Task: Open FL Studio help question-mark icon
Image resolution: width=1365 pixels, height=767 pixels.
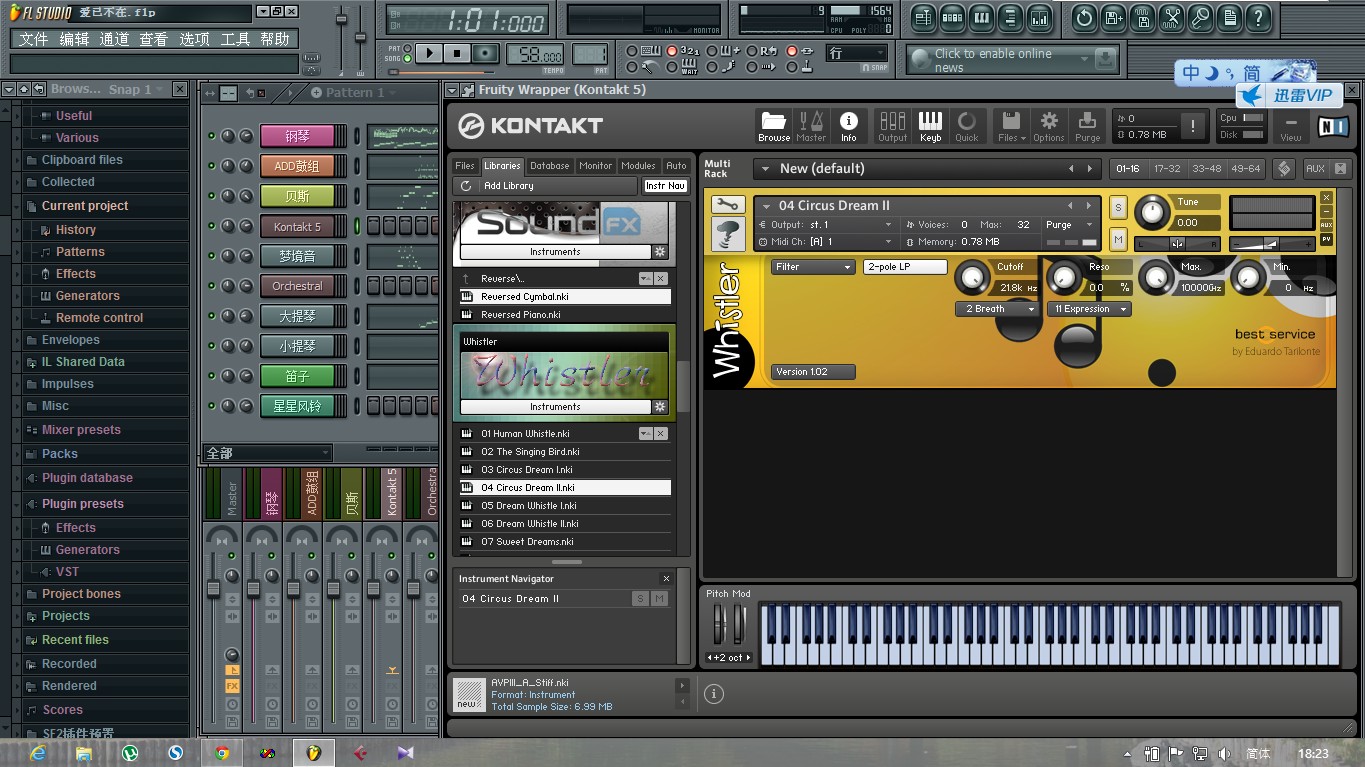Action: (x=1258, y=17)
